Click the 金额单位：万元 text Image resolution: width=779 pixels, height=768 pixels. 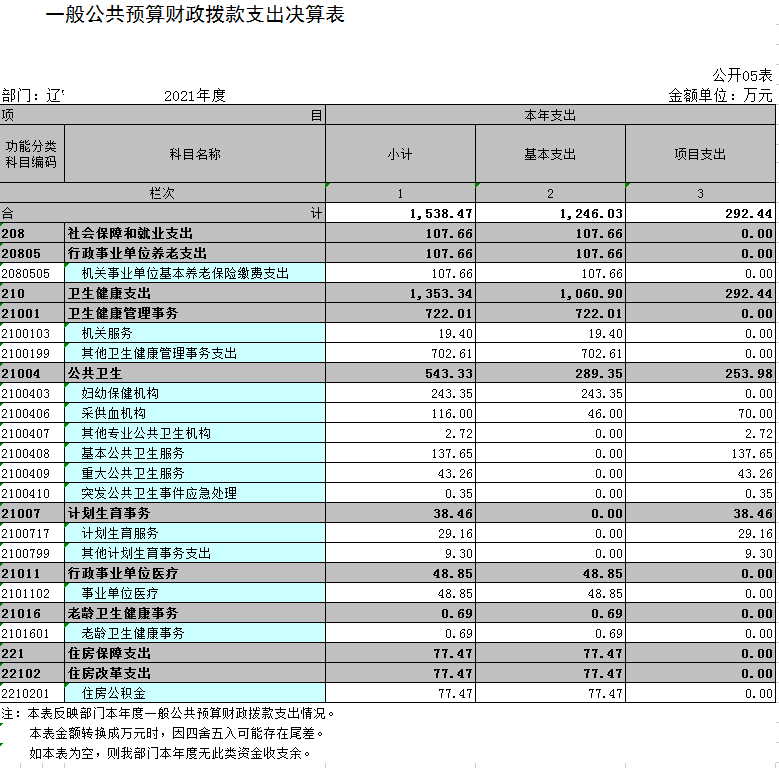(x=720, y=95)
